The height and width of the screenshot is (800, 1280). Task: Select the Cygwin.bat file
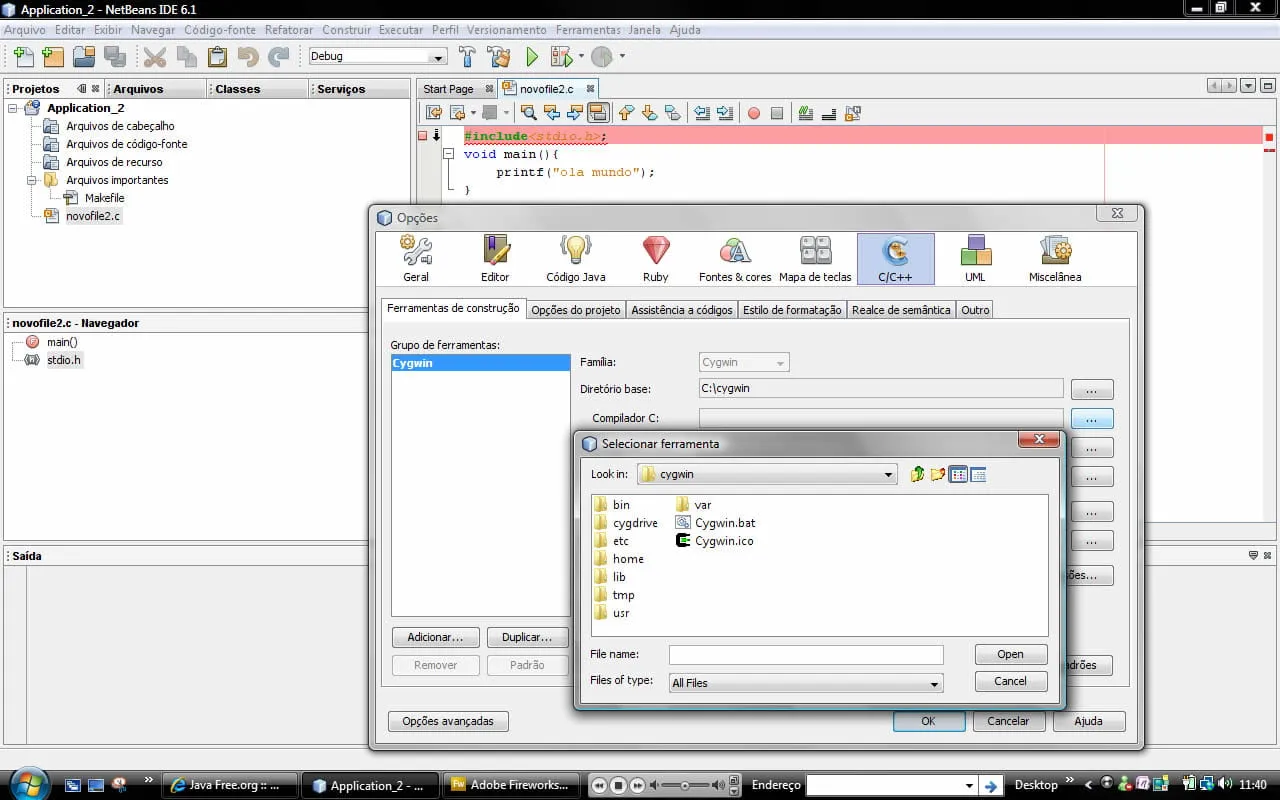point(716,523)
